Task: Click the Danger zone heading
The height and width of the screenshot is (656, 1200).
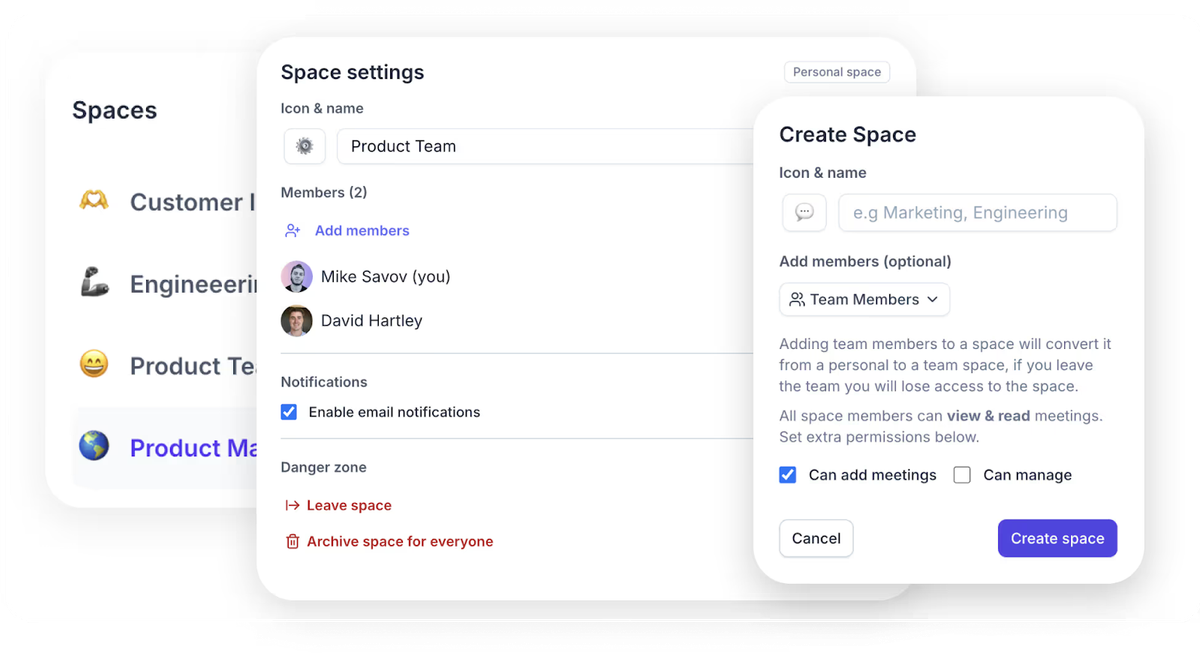Action: point(324,467)
